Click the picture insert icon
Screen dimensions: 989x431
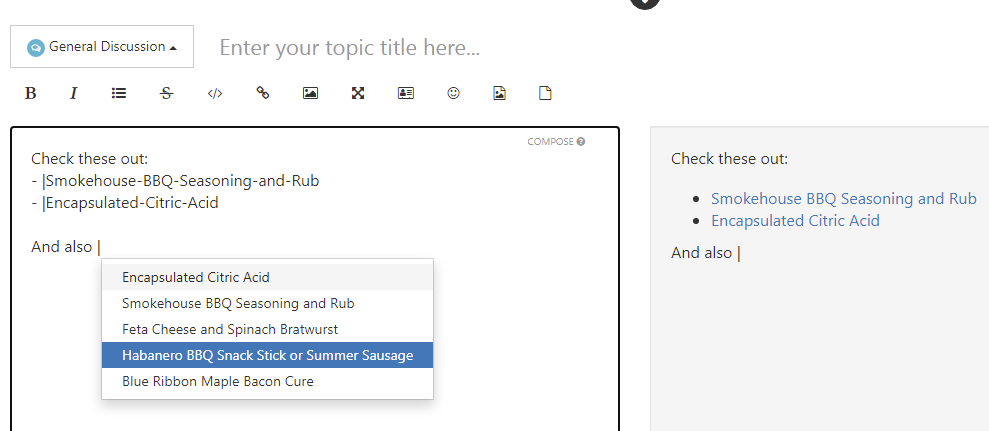(310, 93)
